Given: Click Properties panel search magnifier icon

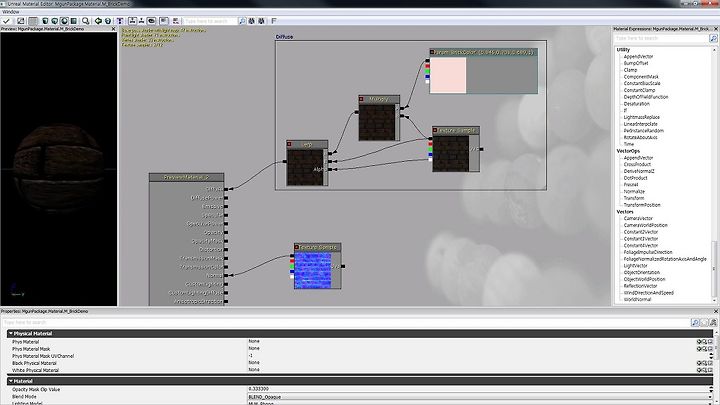Looking at the screenshot, I should (x=695, y=323).
